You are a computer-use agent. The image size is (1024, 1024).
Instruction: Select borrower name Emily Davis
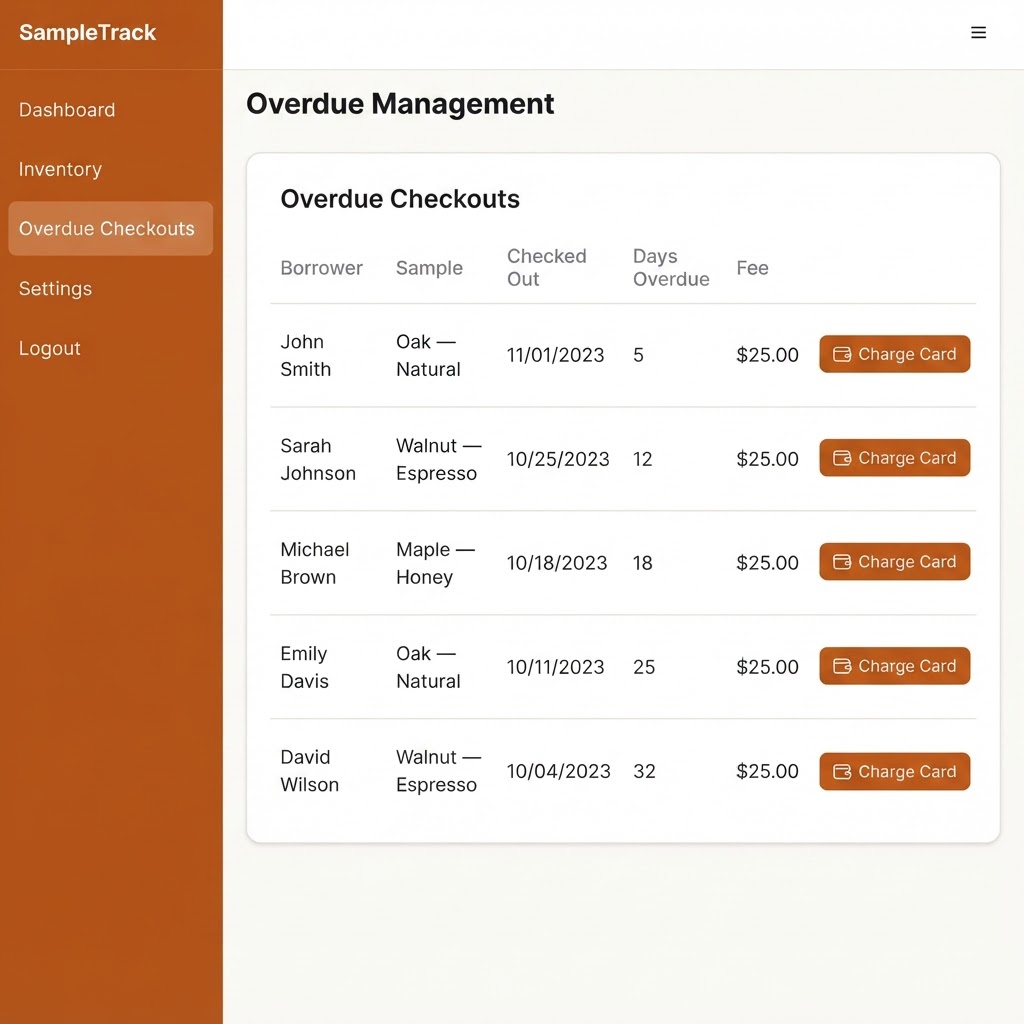pos(304,667)
